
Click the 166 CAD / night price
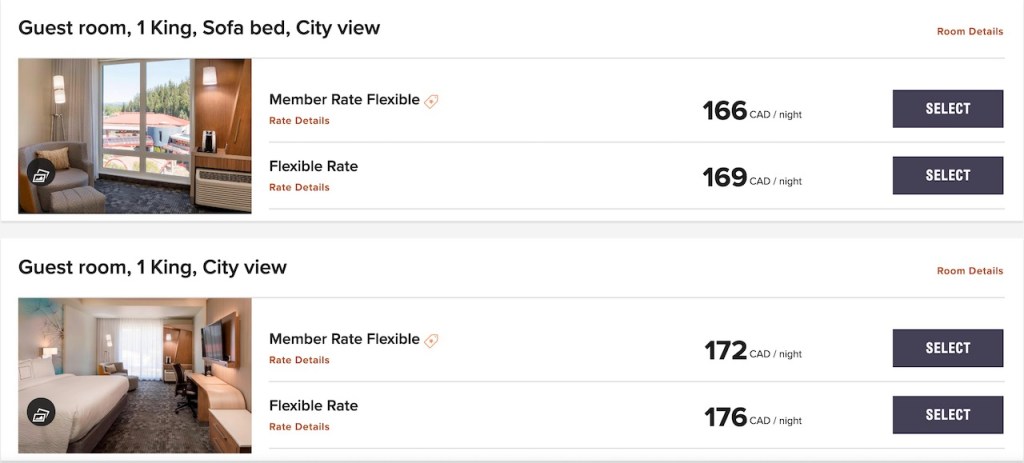[751, 111]
